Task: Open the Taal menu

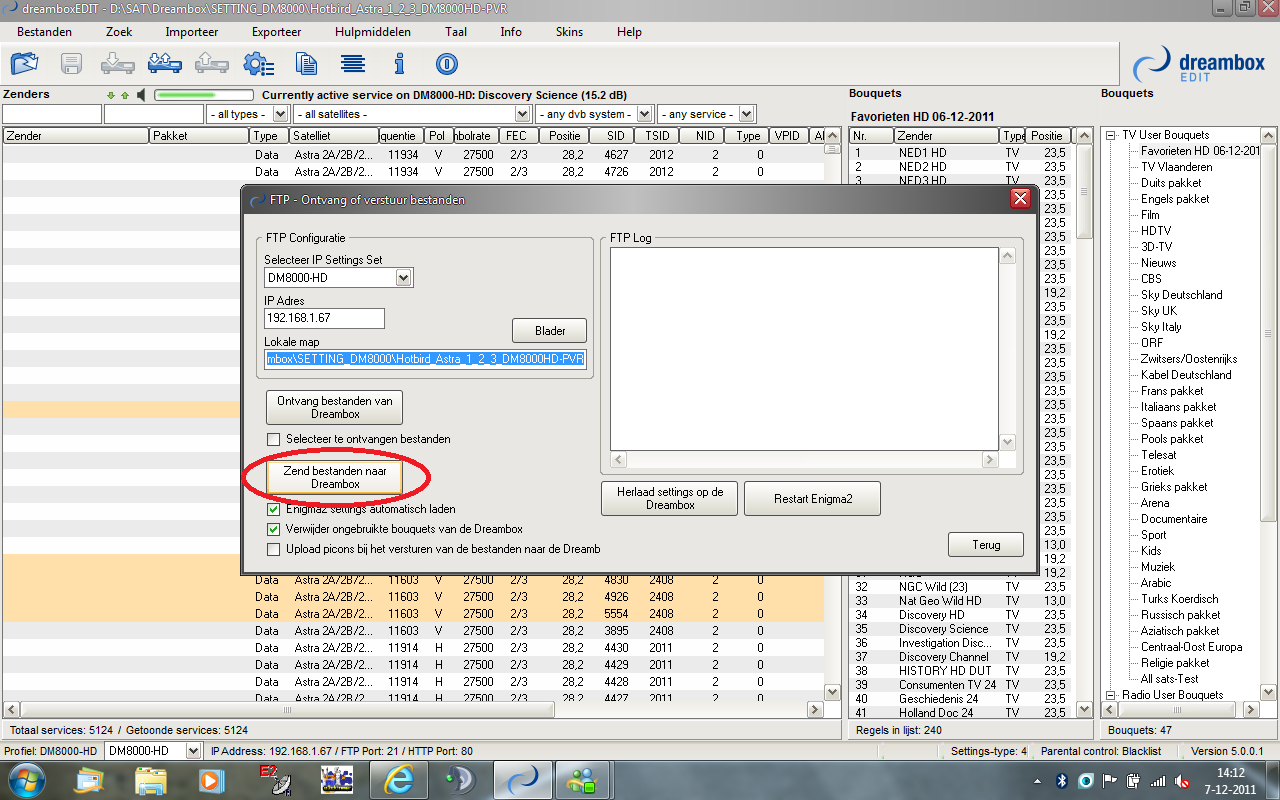Action: pyautogui.click(x=456, y=32)
